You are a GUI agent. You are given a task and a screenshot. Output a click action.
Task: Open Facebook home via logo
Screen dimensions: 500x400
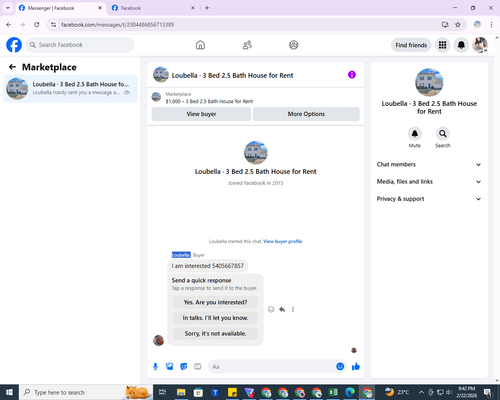coord(14,45)
